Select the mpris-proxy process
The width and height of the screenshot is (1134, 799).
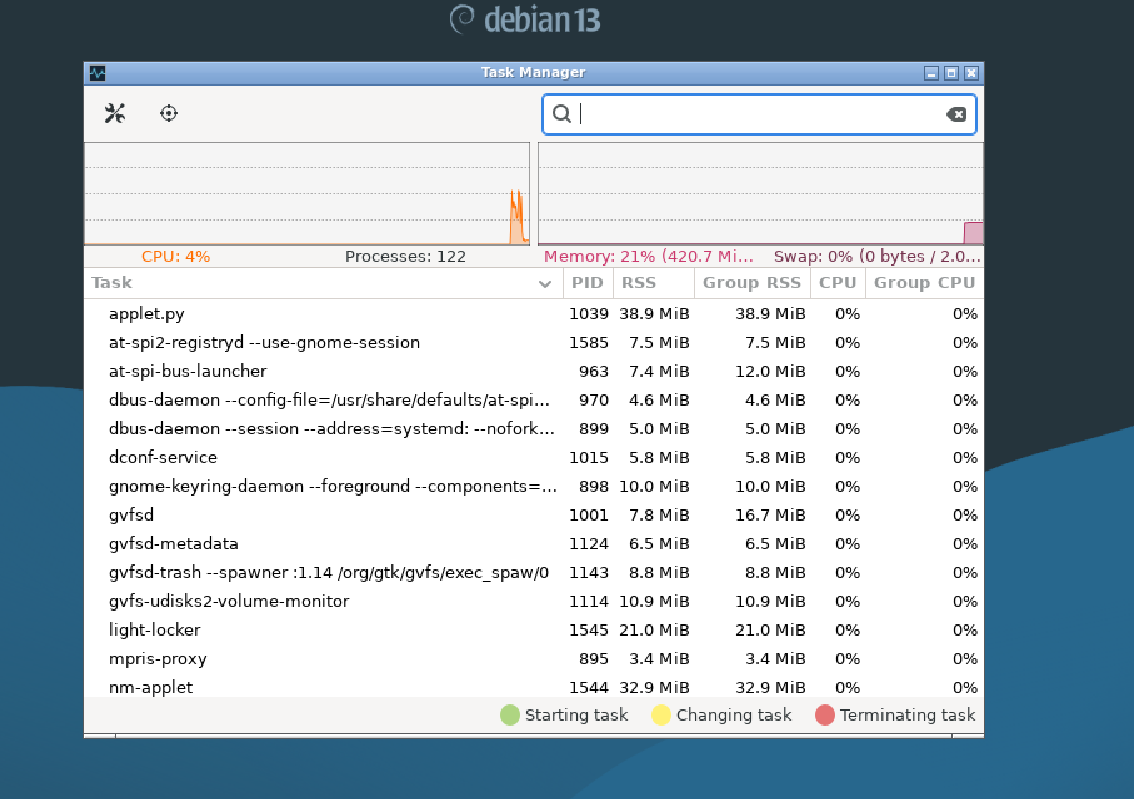(534, 659)
